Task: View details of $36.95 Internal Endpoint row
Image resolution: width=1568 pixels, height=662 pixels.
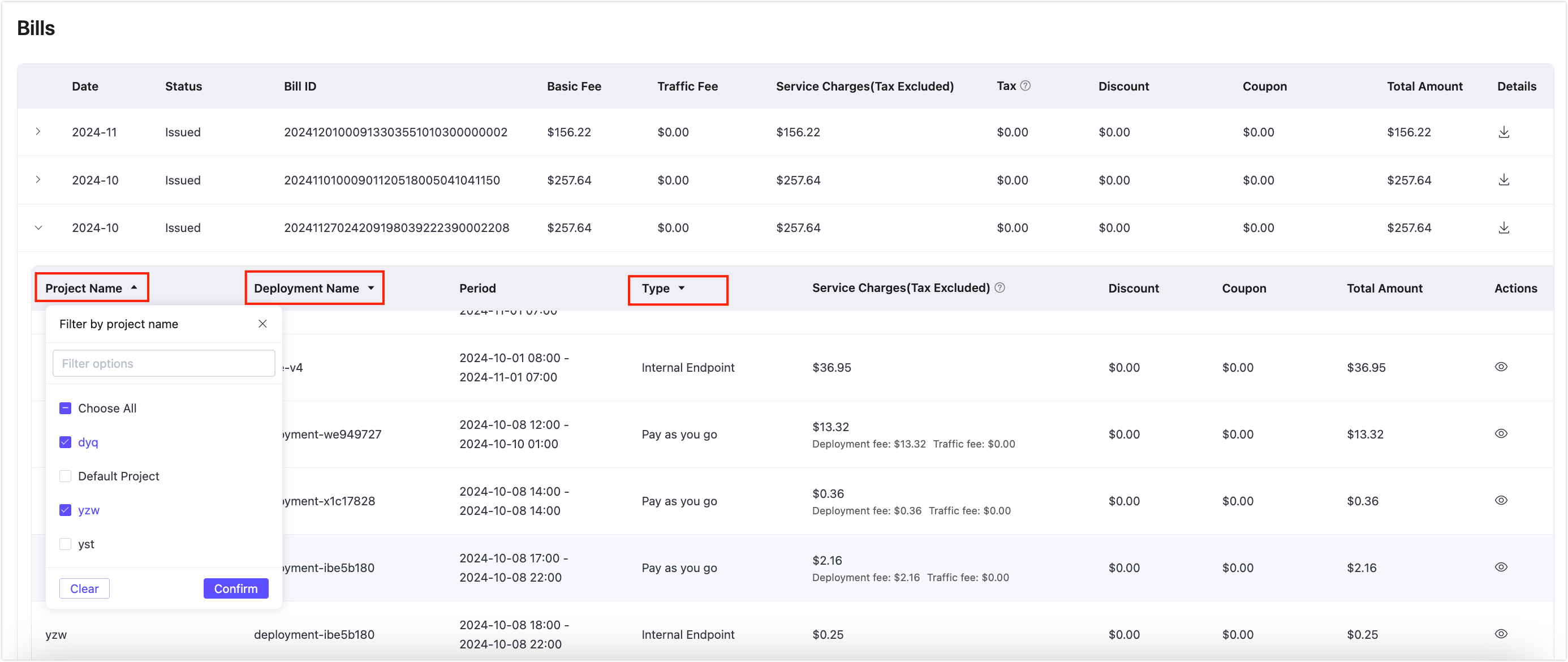Action: click(x=1501, y=367)
